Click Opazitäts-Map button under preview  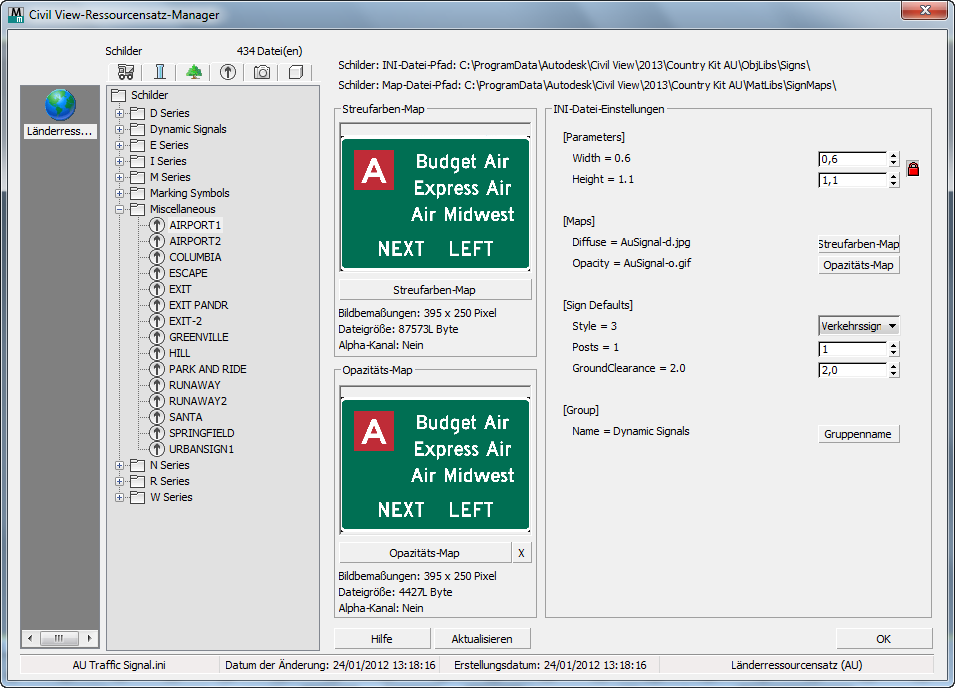[425, 553]
